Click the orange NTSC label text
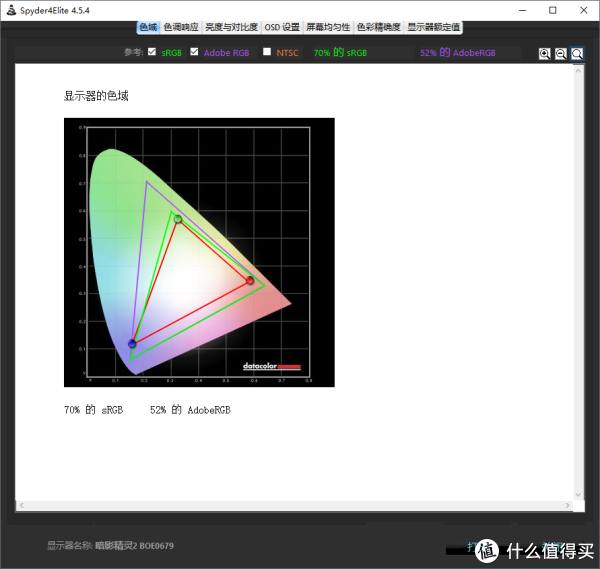600x569 pixels. (287, 53)
